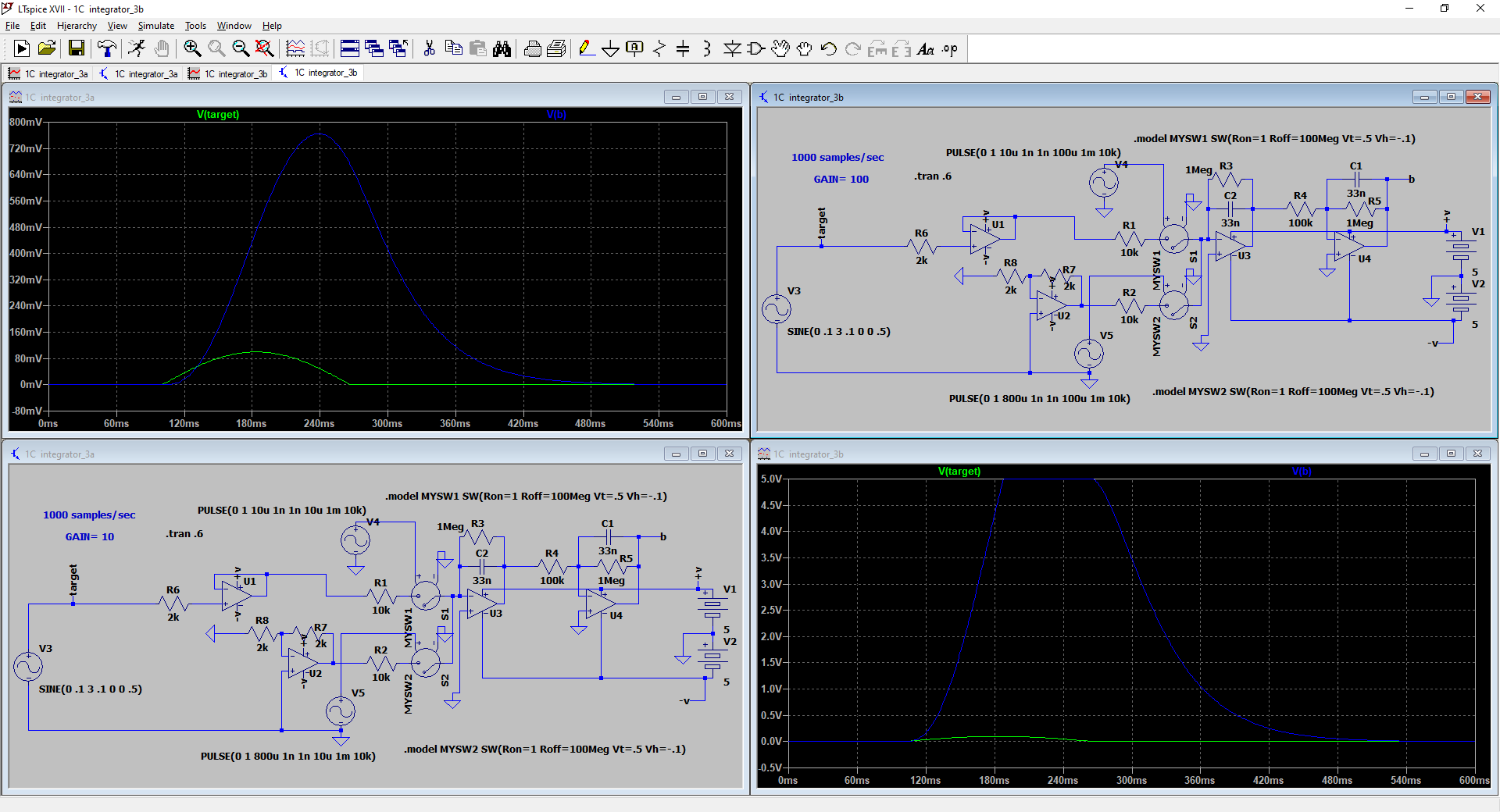Select the Diode component tool
1500x812 pixels.
coord(732,49)
